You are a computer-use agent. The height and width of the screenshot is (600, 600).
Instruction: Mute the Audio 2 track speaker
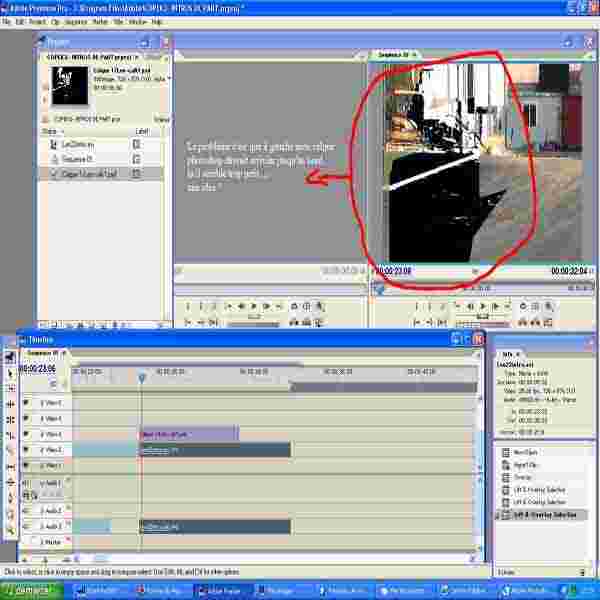coord(26,510)
